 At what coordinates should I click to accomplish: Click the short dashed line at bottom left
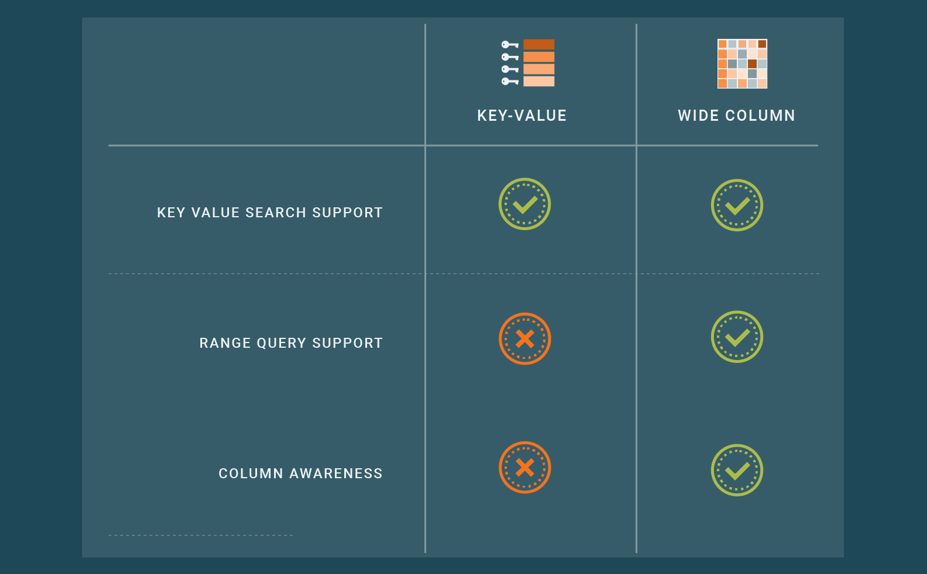pyautogui.click(x=200, y=535)
